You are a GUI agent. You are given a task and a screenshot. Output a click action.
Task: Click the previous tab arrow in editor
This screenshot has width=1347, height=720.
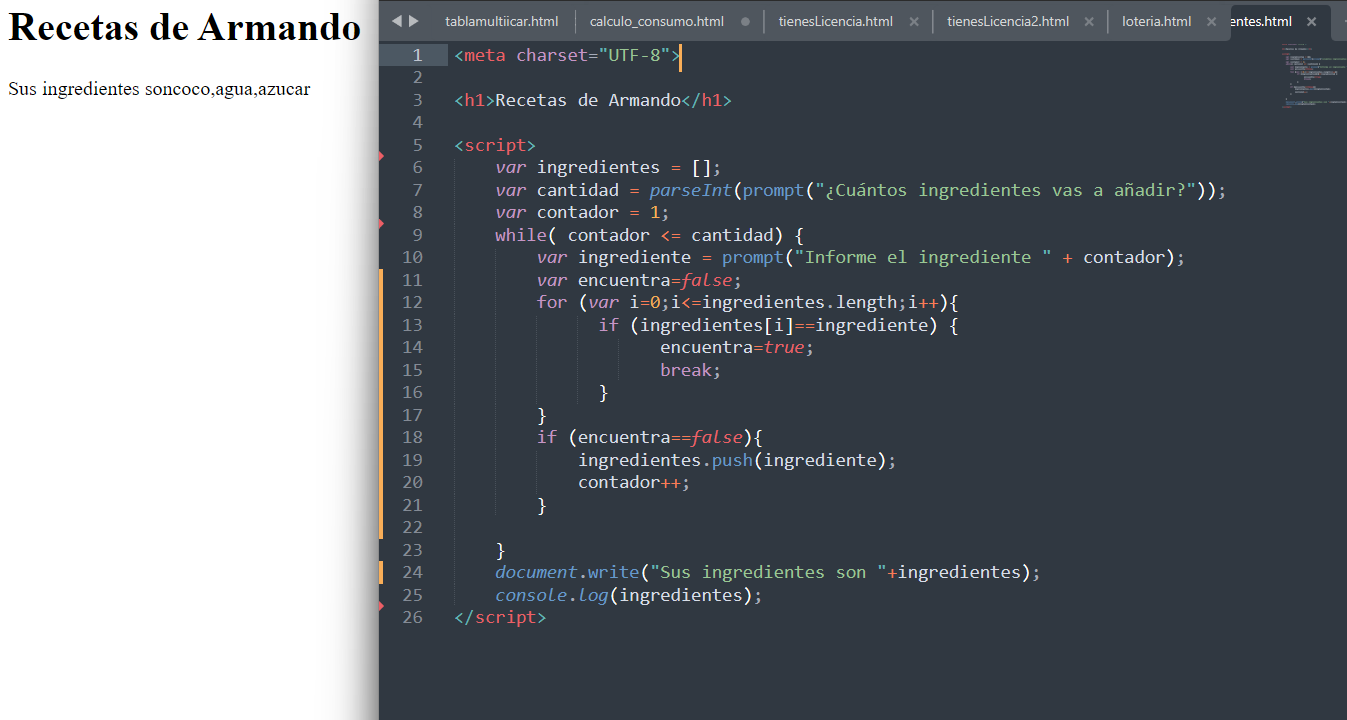click(396, 21)
